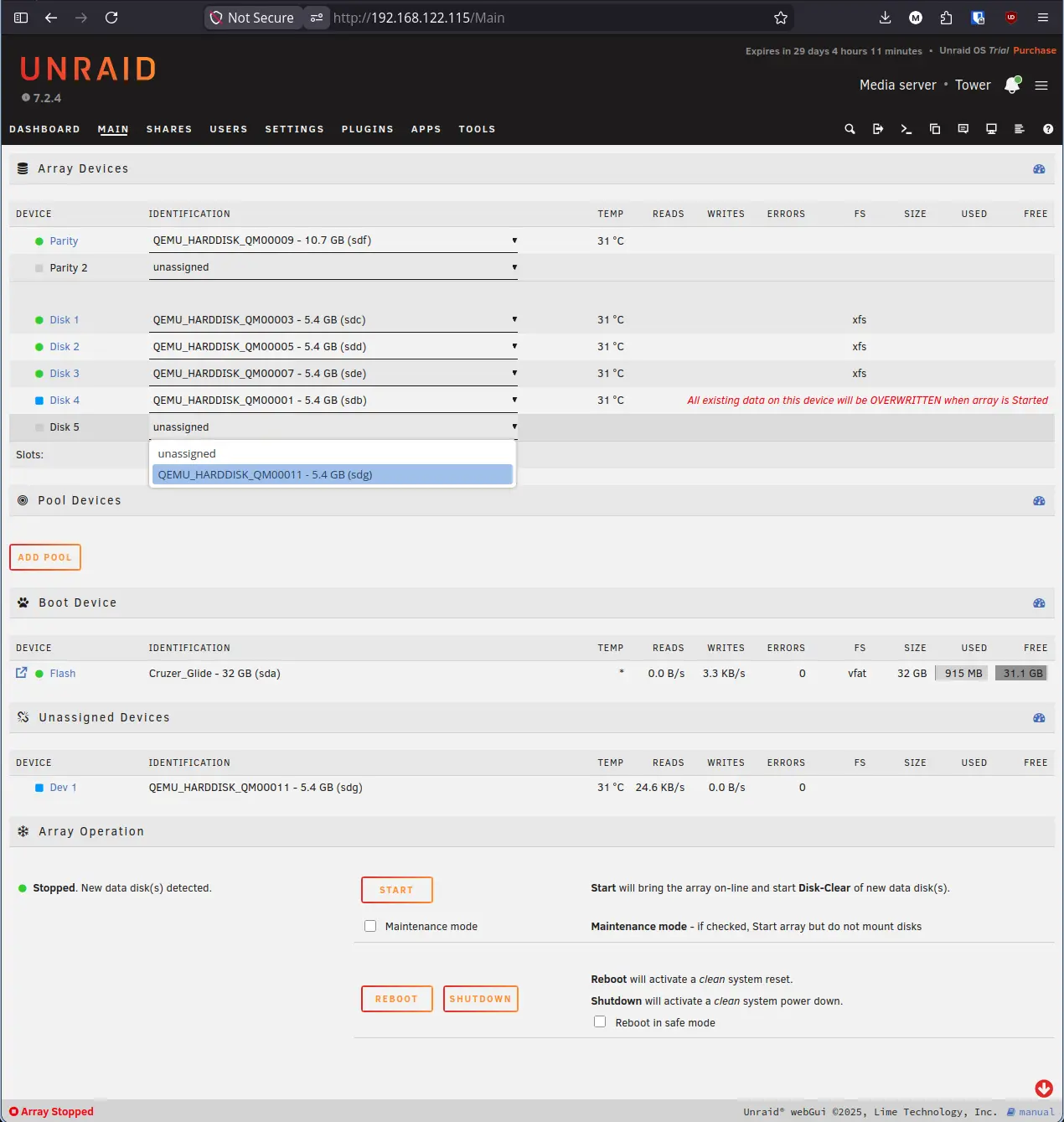Image resolution: width=1064 pixels, height=1122 pixels.
Task: Open the Disk 2 device dropdown
Action: (x=333, y=347)
